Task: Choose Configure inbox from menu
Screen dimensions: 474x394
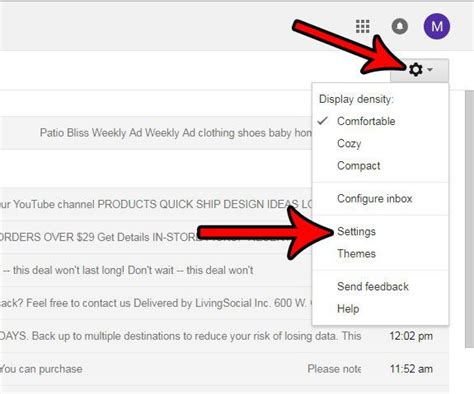Action: pyautogui.click(x=380, y=199)
